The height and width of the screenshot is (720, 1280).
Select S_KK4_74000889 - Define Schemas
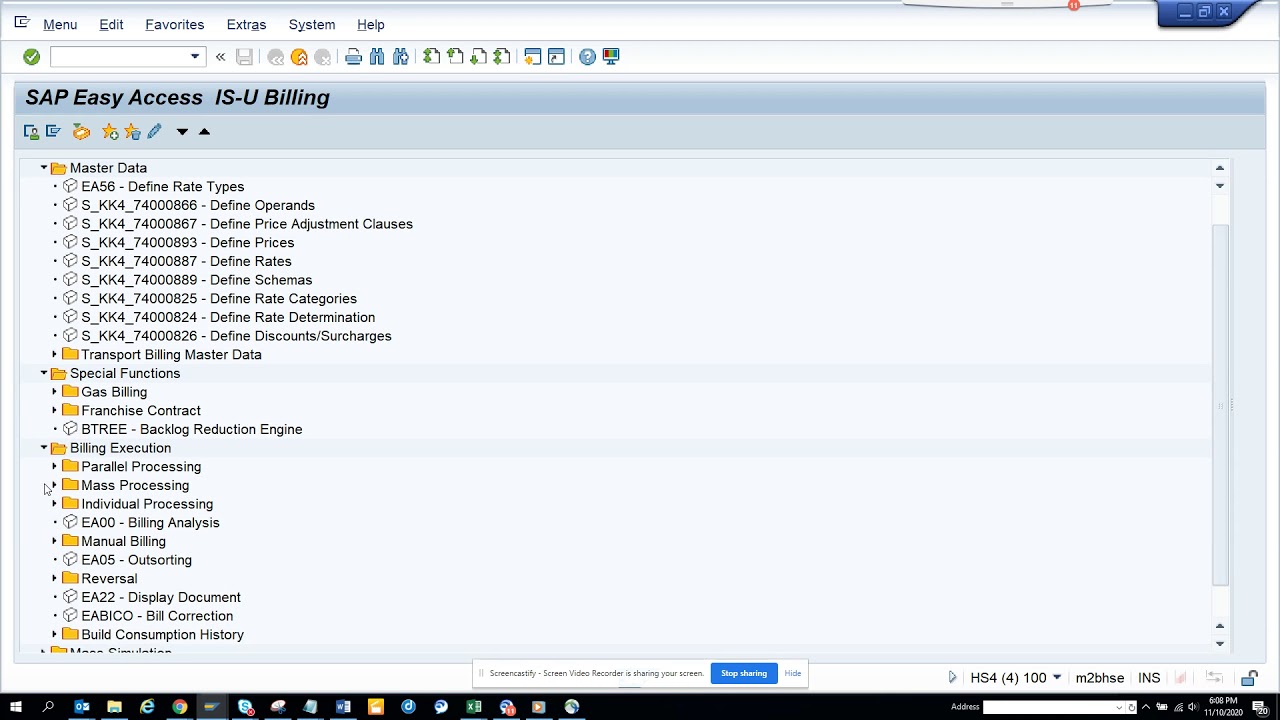[x=197, y=280]
